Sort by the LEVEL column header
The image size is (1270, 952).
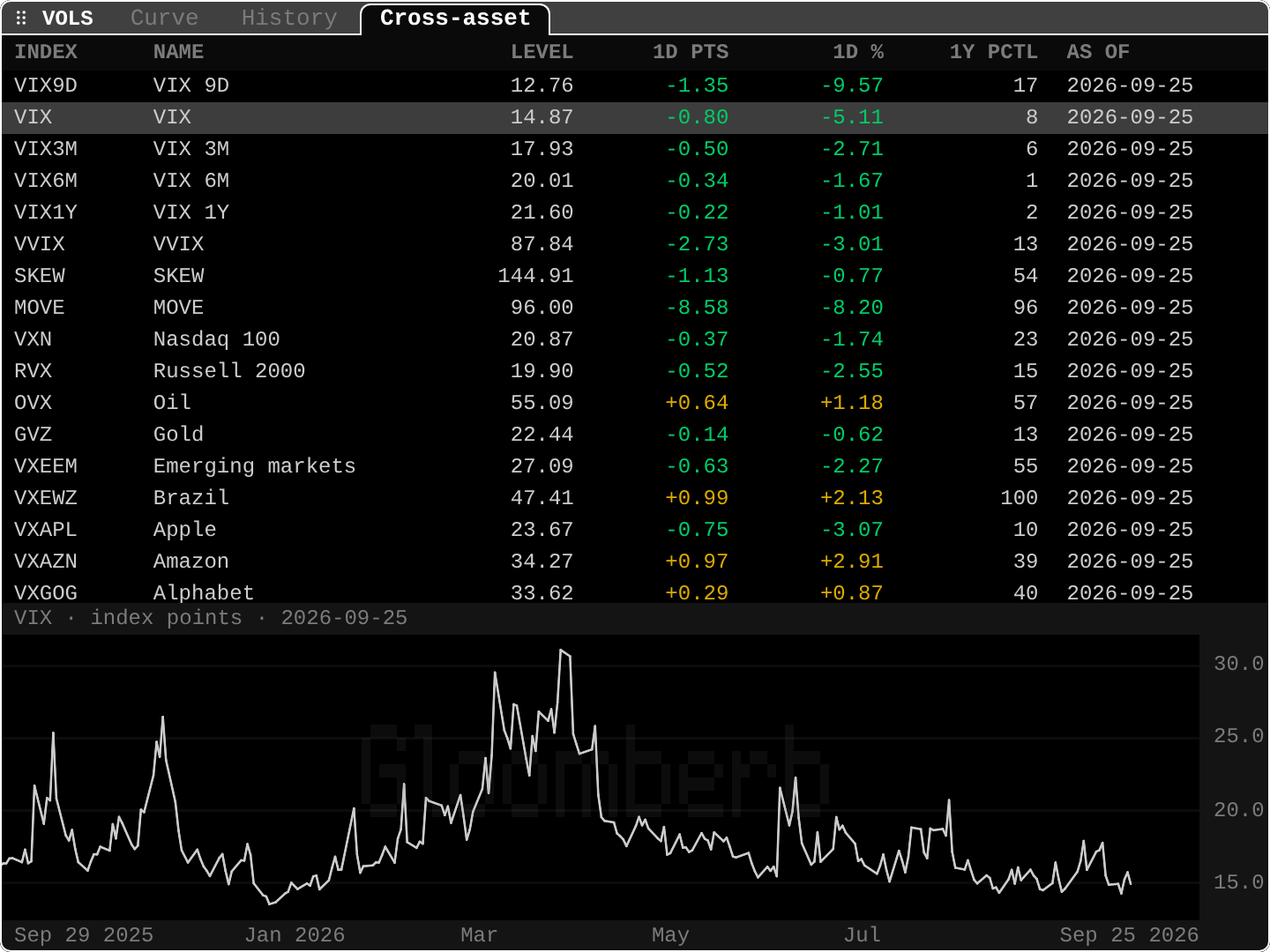pyautogui.click(x=542, y=52)
